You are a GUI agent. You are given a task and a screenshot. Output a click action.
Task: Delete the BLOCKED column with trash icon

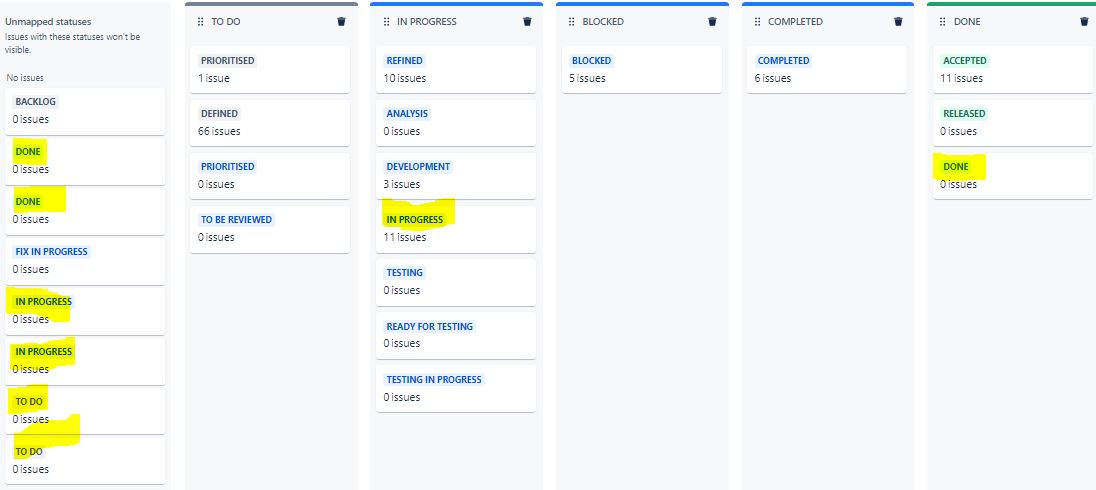[x=712, y=22]
